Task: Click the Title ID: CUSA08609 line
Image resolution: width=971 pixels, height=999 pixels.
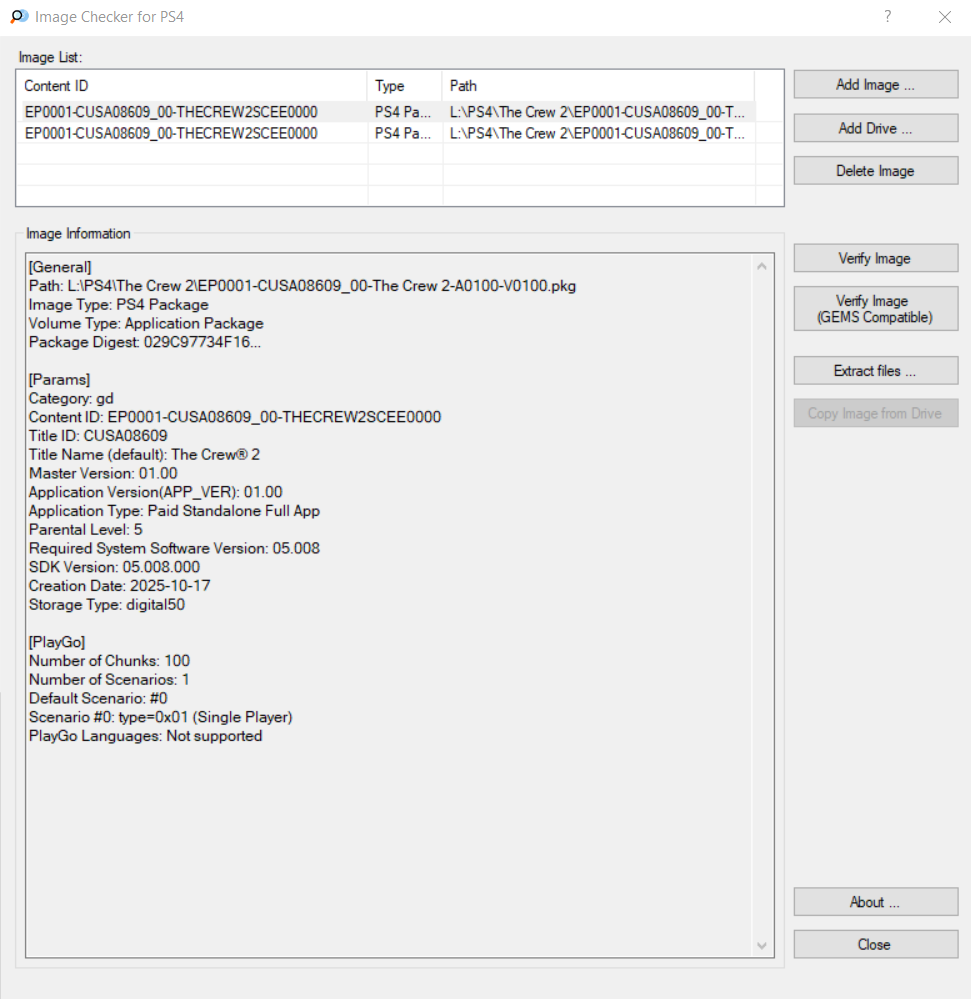Action: pos(98,436)
